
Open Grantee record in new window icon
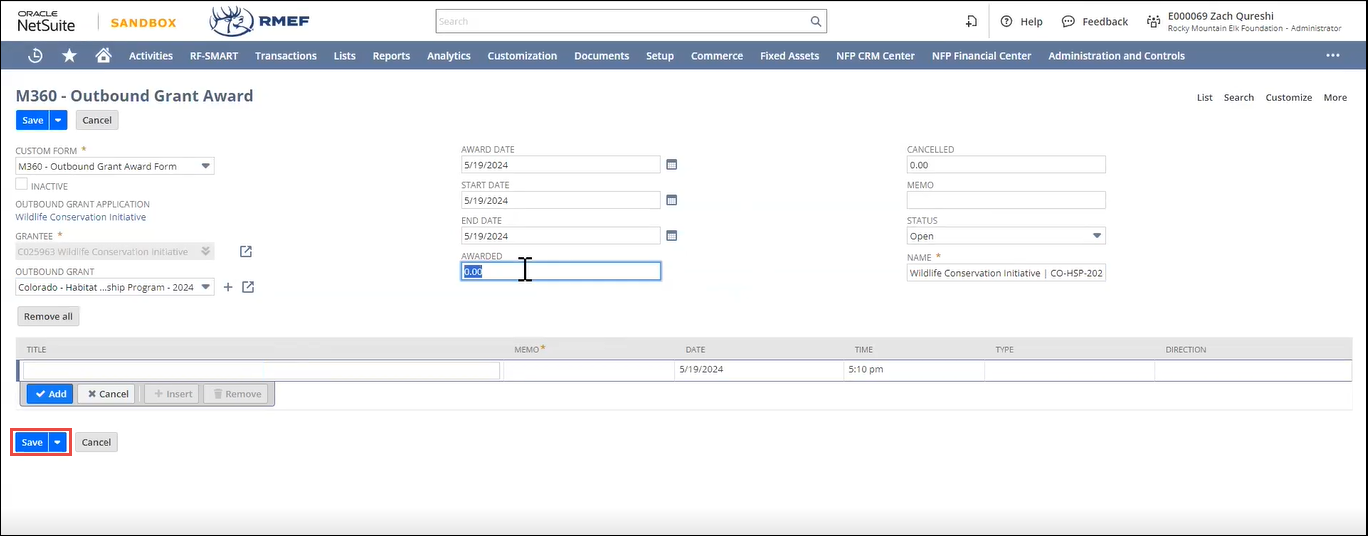246,252
